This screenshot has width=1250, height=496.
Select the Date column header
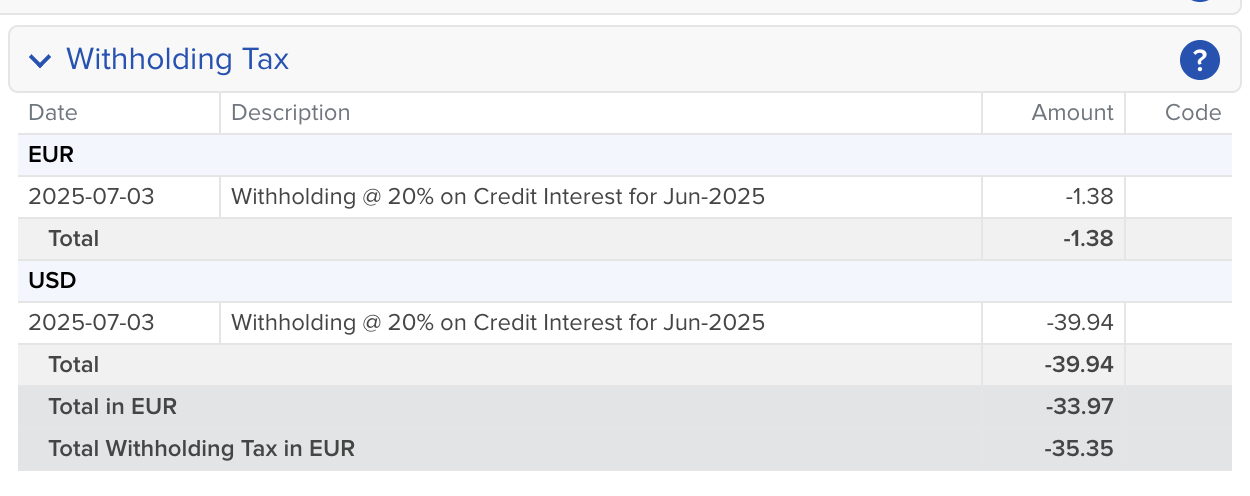[x=53, y=113]
